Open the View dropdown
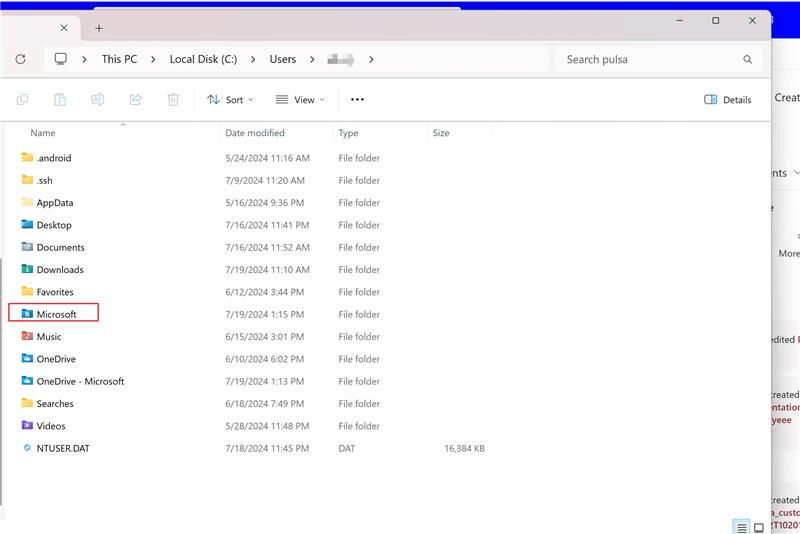The height and width of the screenshot is (534, 800). pyautogui.click(x=300, y=99)
